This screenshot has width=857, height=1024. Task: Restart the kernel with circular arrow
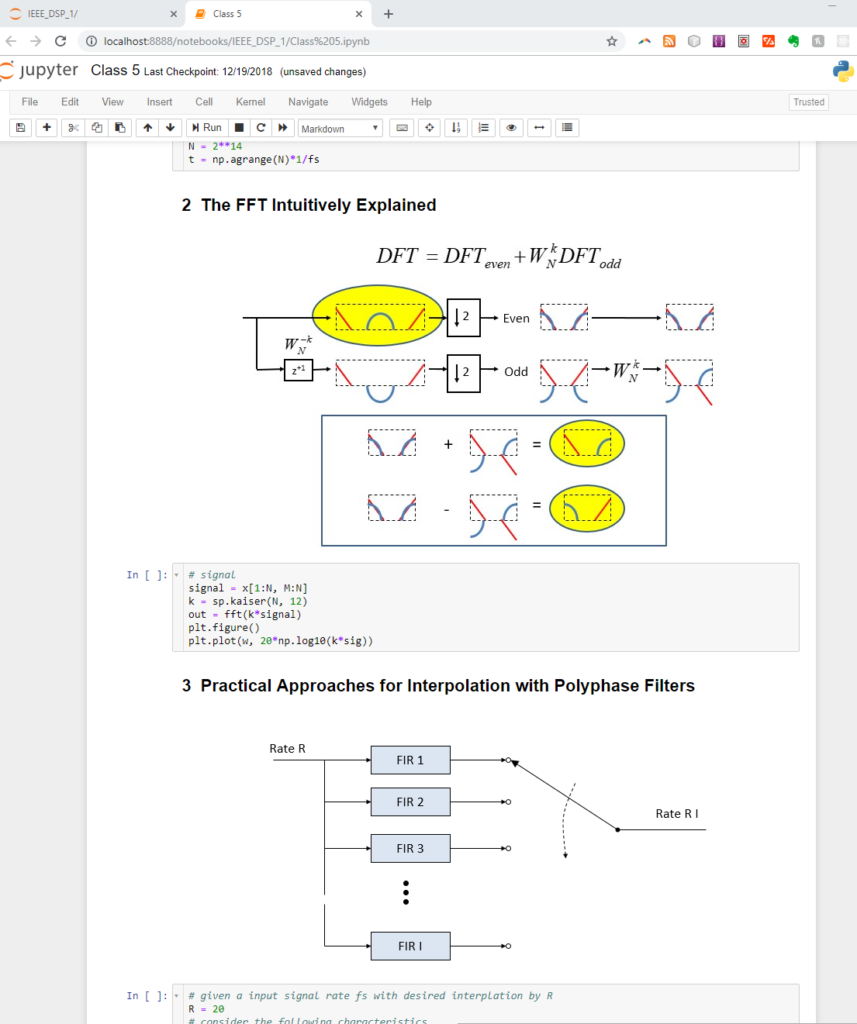(x=261, y=128)
